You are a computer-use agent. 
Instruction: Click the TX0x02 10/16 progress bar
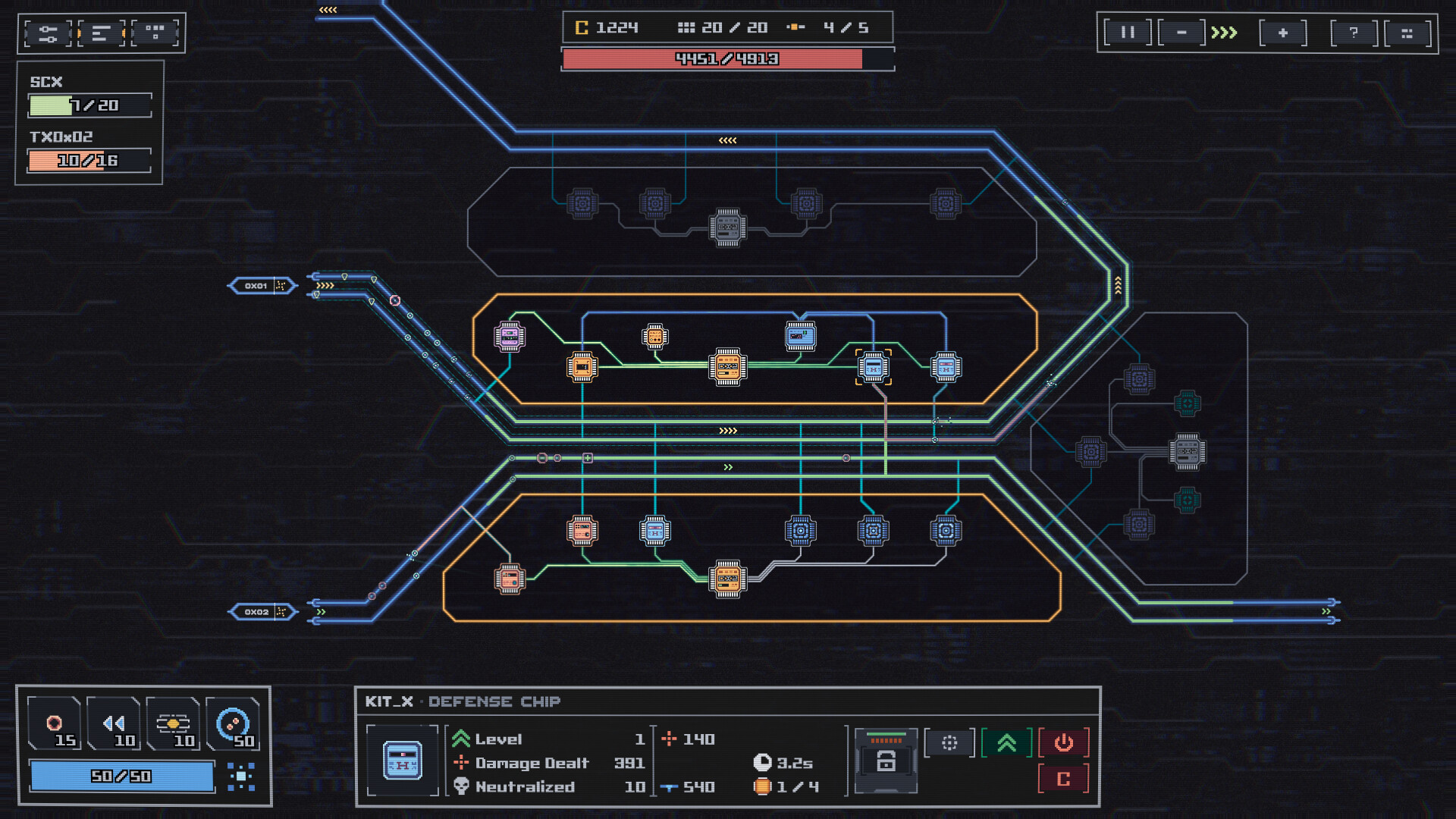pos(89,161)
